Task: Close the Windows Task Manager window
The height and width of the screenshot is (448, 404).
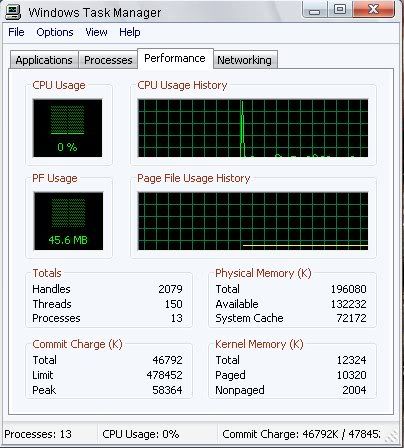Action: point(374,10)
